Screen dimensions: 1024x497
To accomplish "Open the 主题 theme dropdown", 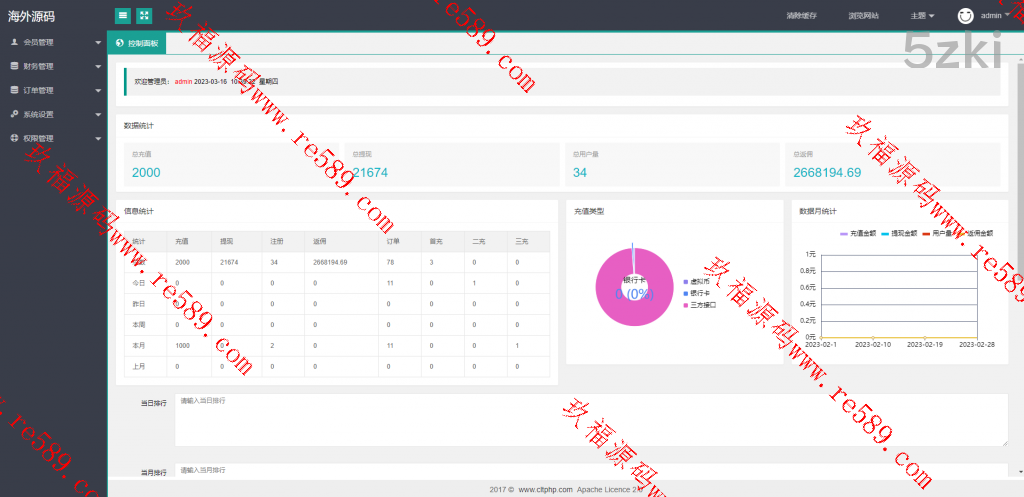I will pyautogui.click(x=922, y=16).
